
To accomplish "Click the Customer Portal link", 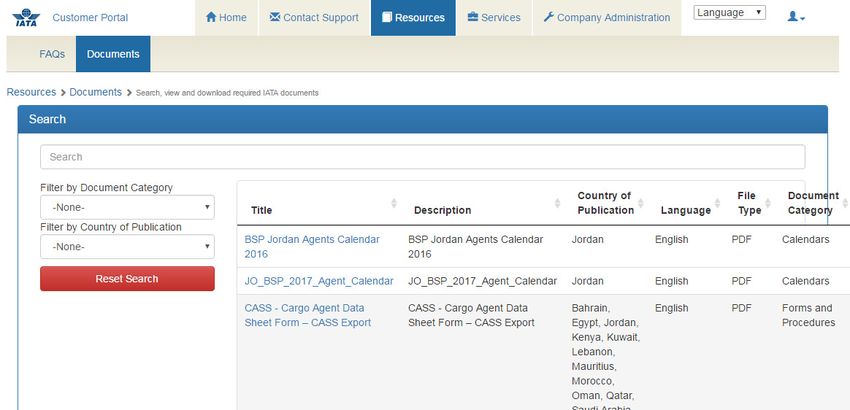I will pyautogui.click(x=90, y=18).
